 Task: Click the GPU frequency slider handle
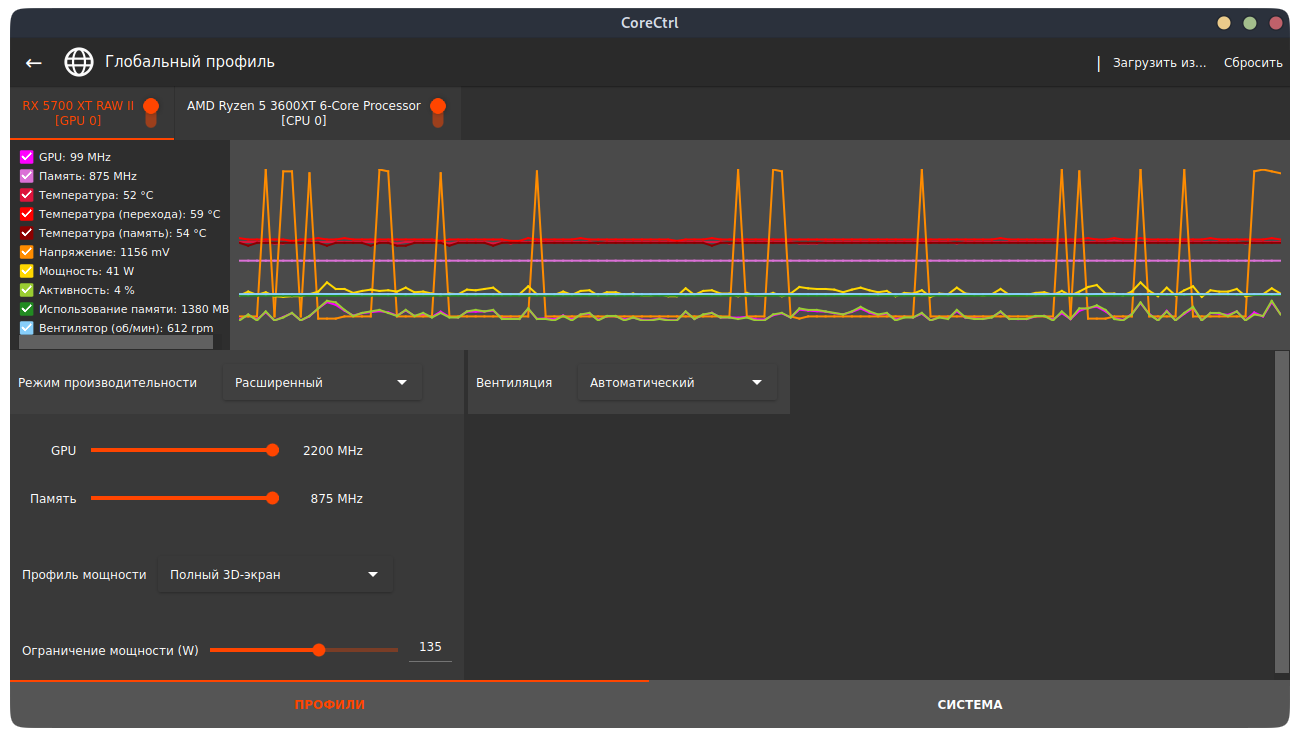(272, 451)
